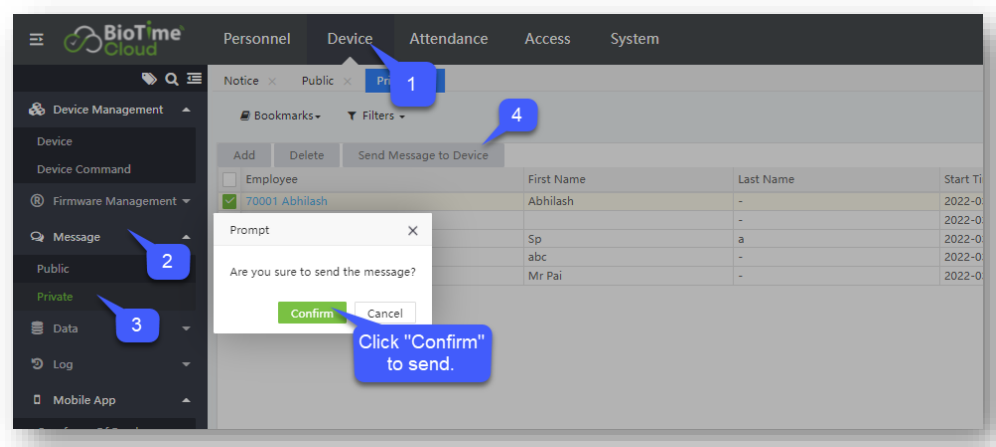Open the Personnel menu

point(256,39)
